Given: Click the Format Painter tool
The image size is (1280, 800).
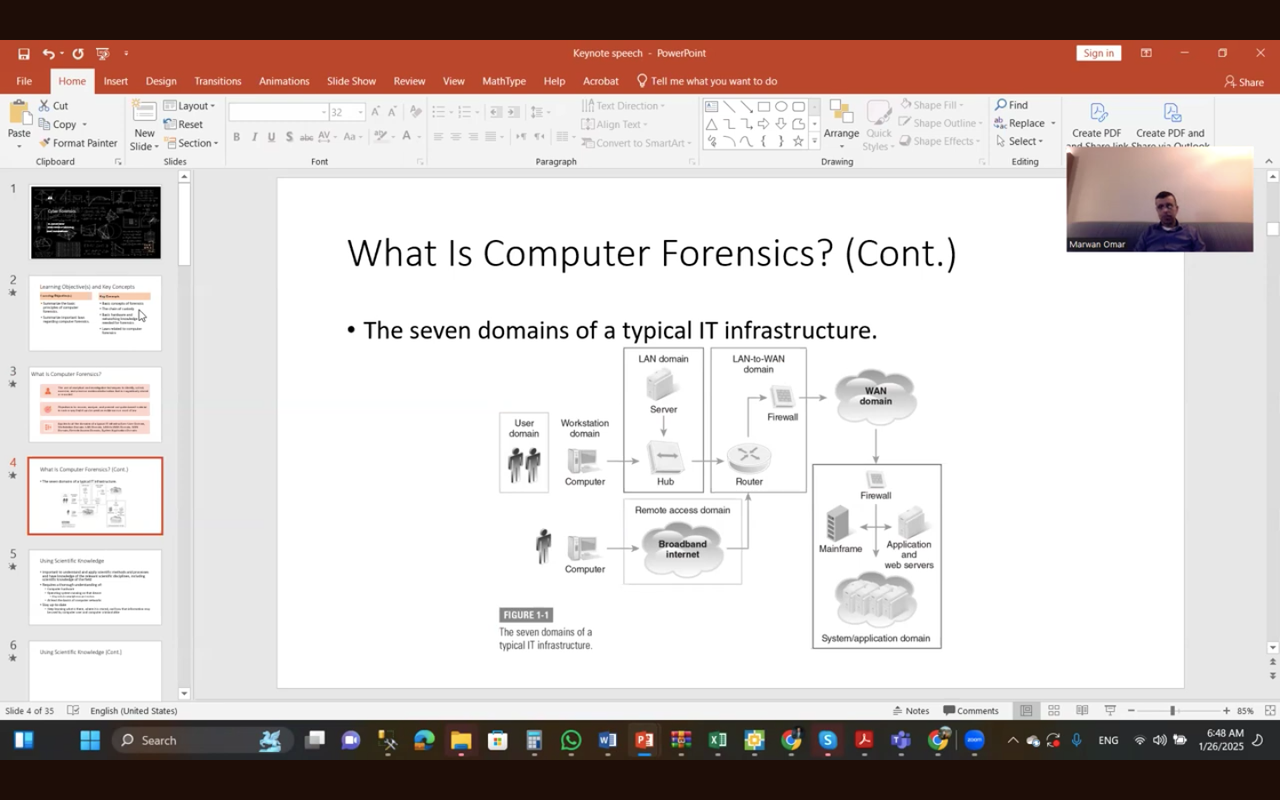Looking at the screenshot, I should [x=77, y=143].
